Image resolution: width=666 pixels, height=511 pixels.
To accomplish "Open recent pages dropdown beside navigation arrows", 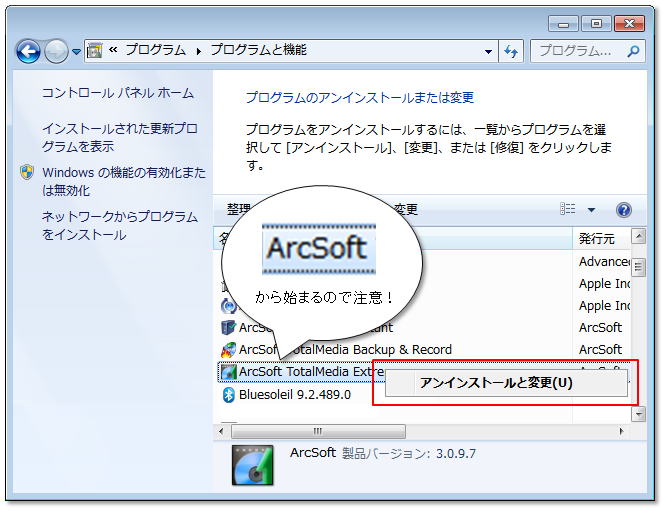I will [x=76, y=52].
